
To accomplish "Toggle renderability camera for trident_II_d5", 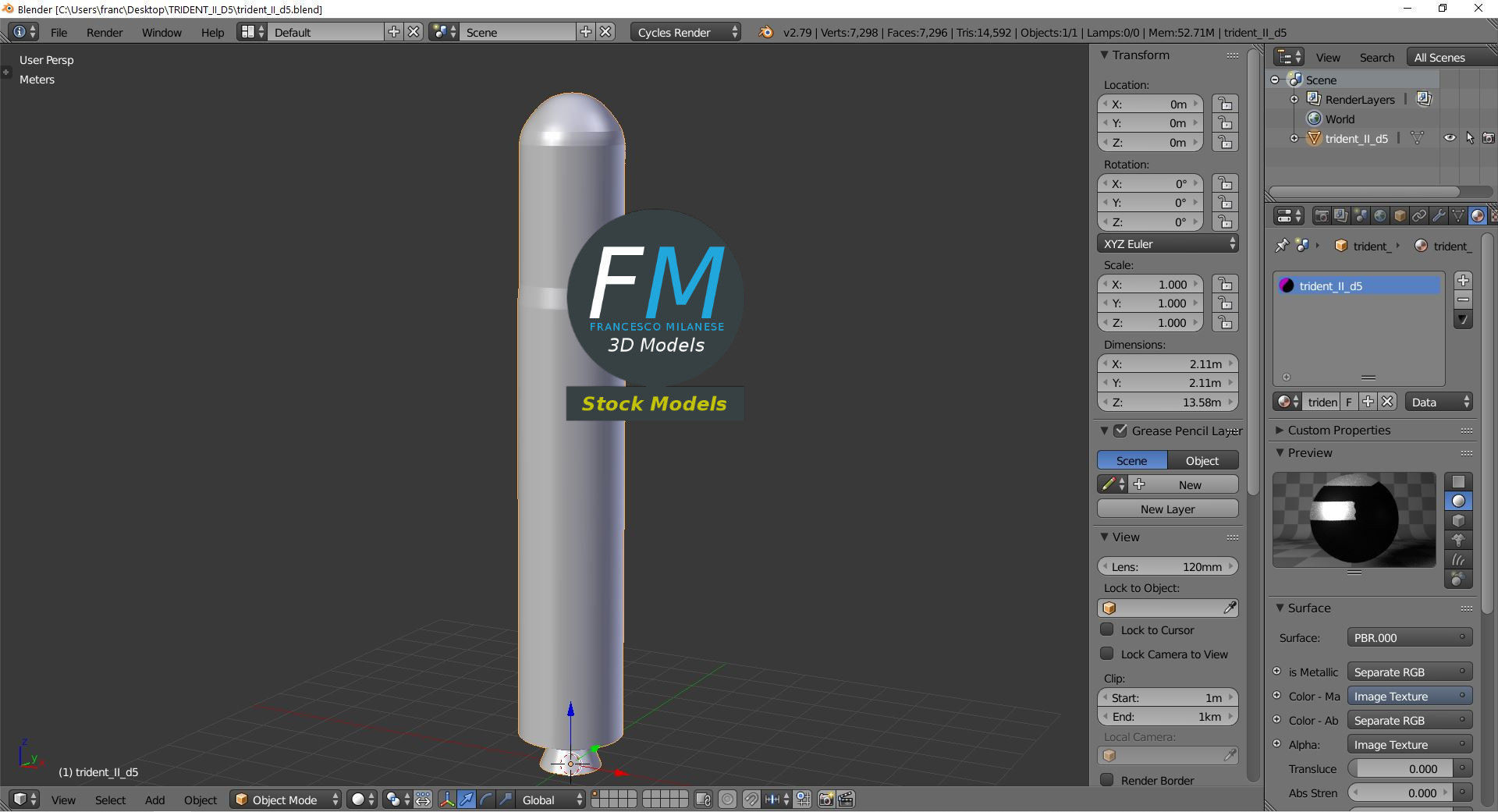I will 1489,138.
